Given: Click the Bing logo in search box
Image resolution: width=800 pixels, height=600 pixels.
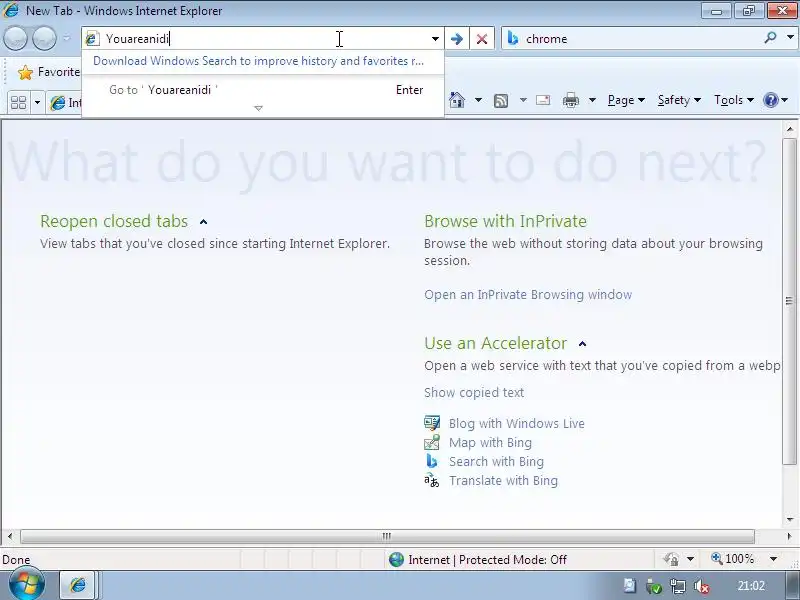Looking at the screenshot, I should click(x=513, y=38).
